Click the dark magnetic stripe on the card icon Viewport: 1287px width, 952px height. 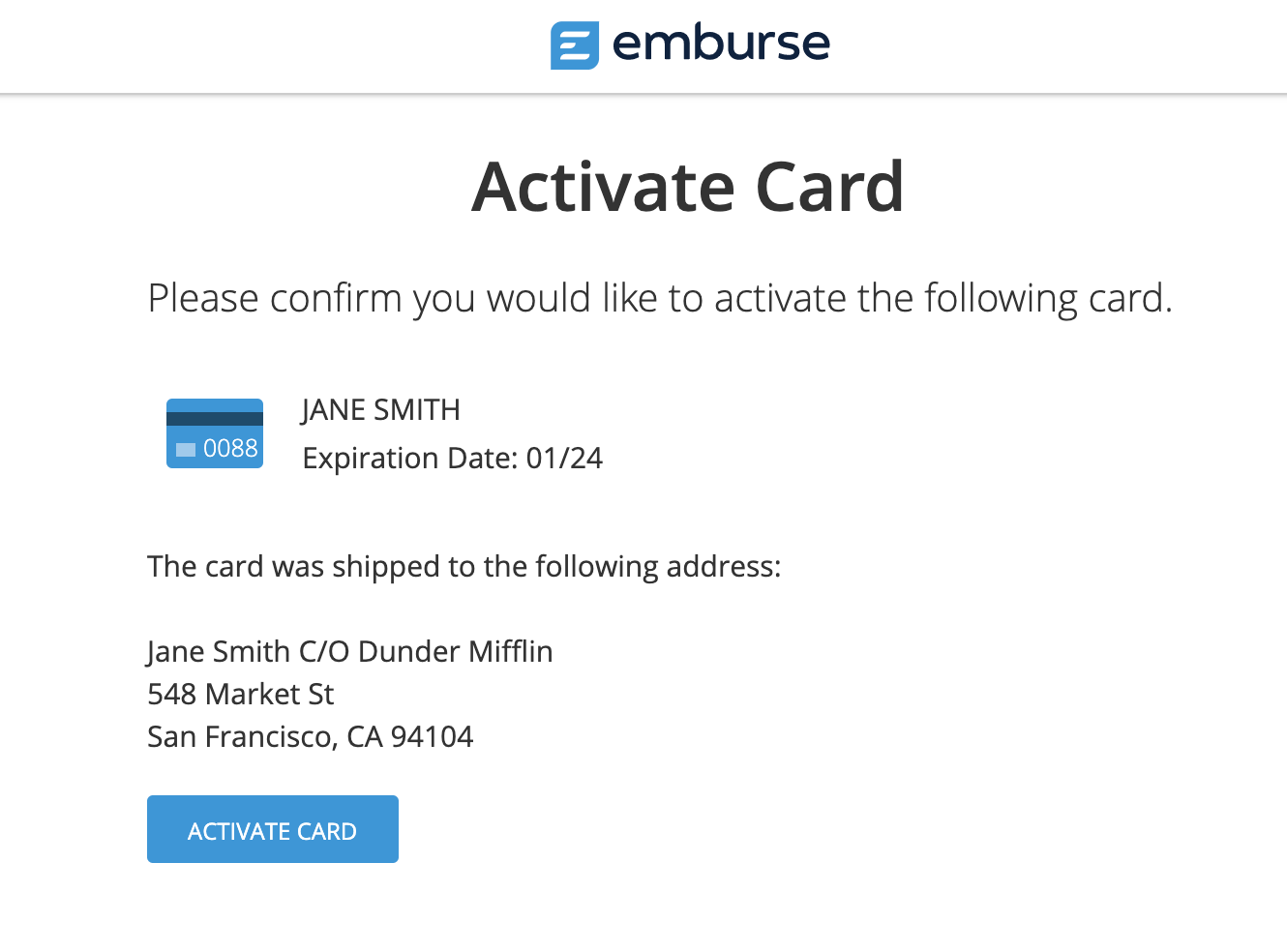[x=214, y=416]
